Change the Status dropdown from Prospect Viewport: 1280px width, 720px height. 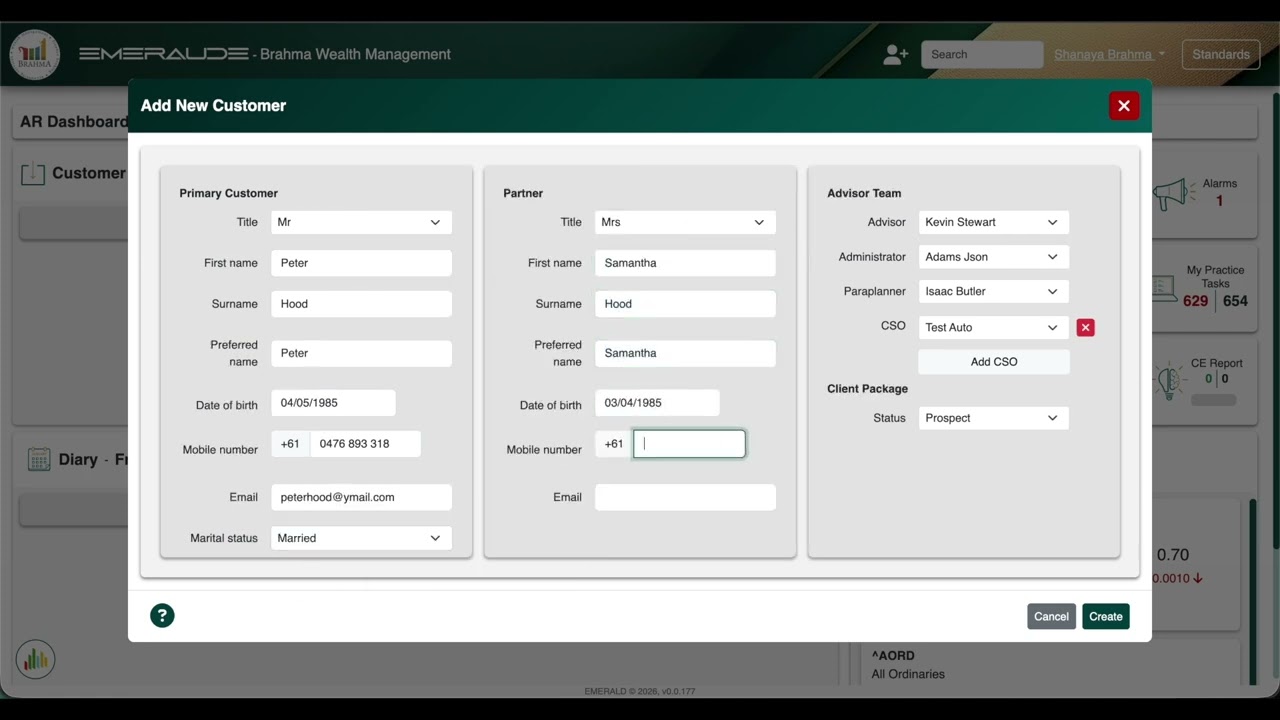click(x=994, y=418)
